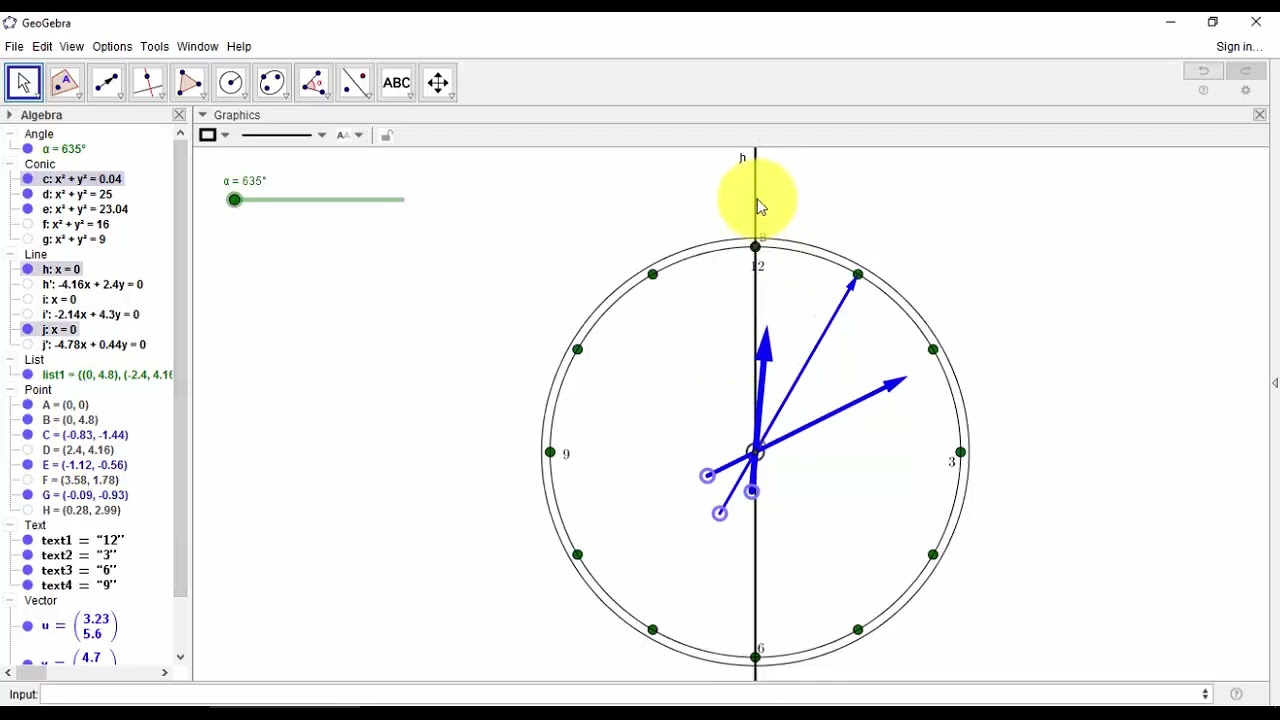Open the Window menu

[x=198, y=47]
